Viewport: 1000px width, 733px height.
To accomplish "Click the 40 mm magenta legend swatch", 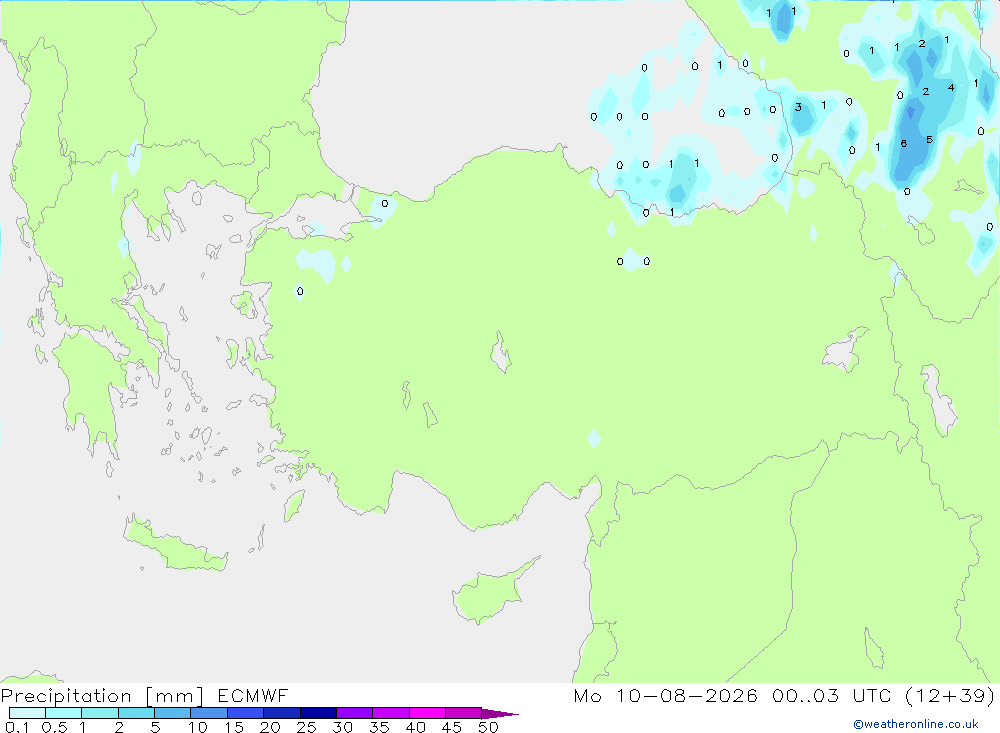I will pos(427,713).
